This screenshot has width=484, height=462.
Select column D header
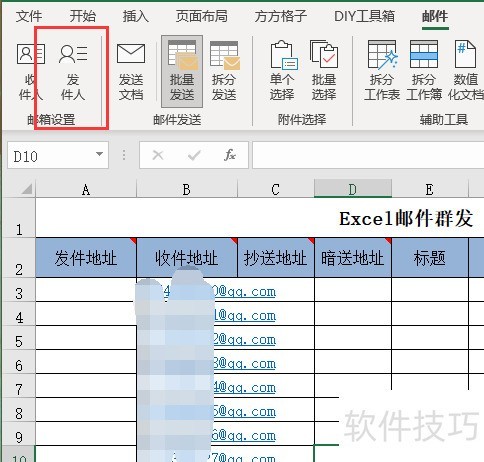pos(353,189)
